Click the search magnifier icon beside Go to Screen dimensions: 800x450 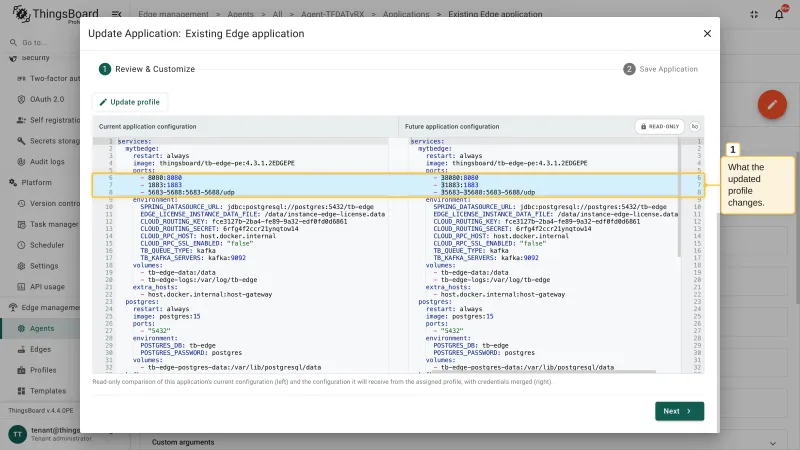pyautogui.click(x=13, y=42)
